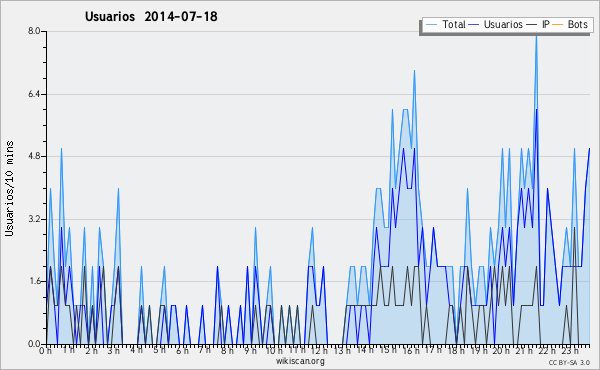Click the '5 h' x-axis label
Screen dimensions: 600x370
coord(160,350)
